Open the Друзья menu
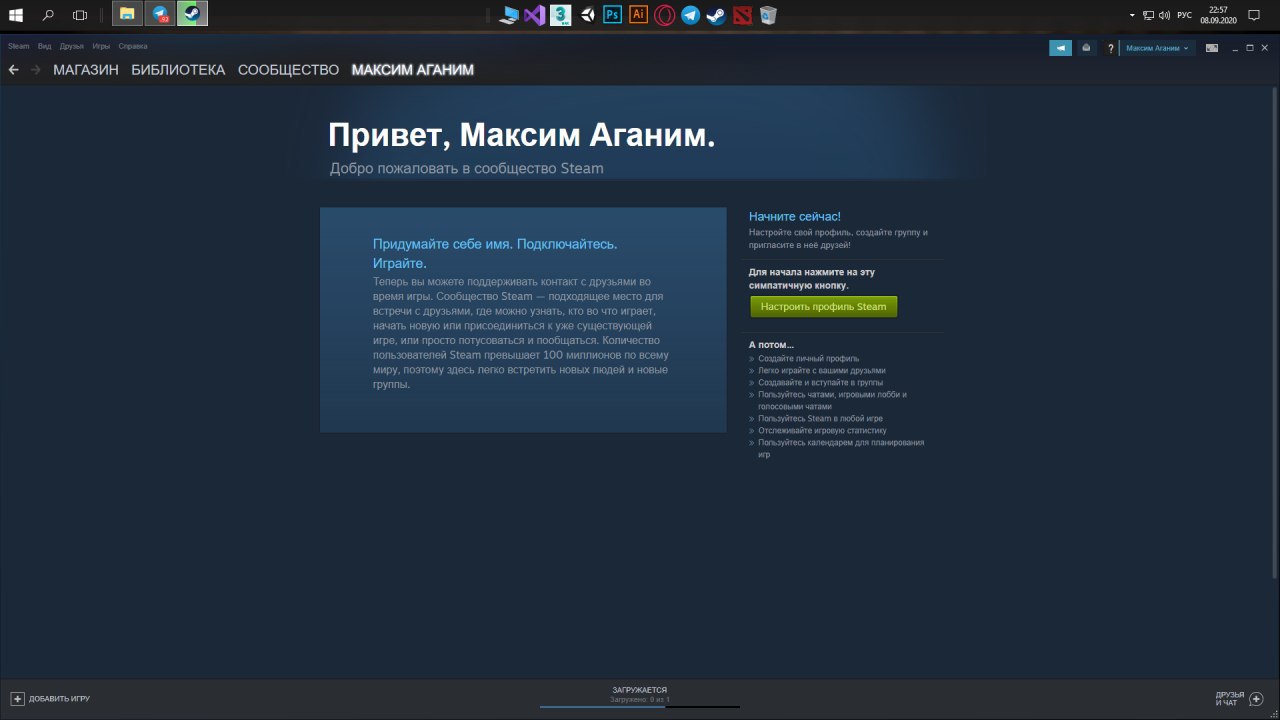This screenshot has height=720, width=1280. tap(72, 46)
